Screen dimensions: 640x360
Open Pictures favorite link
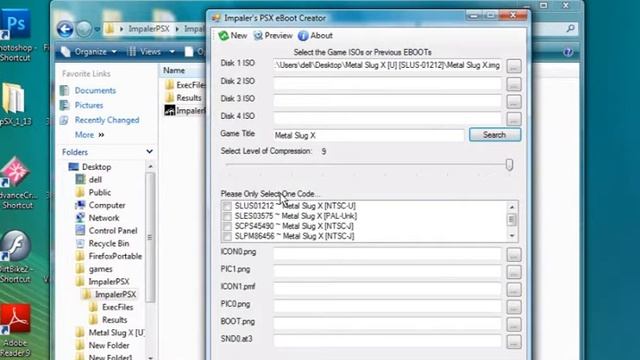89,105
